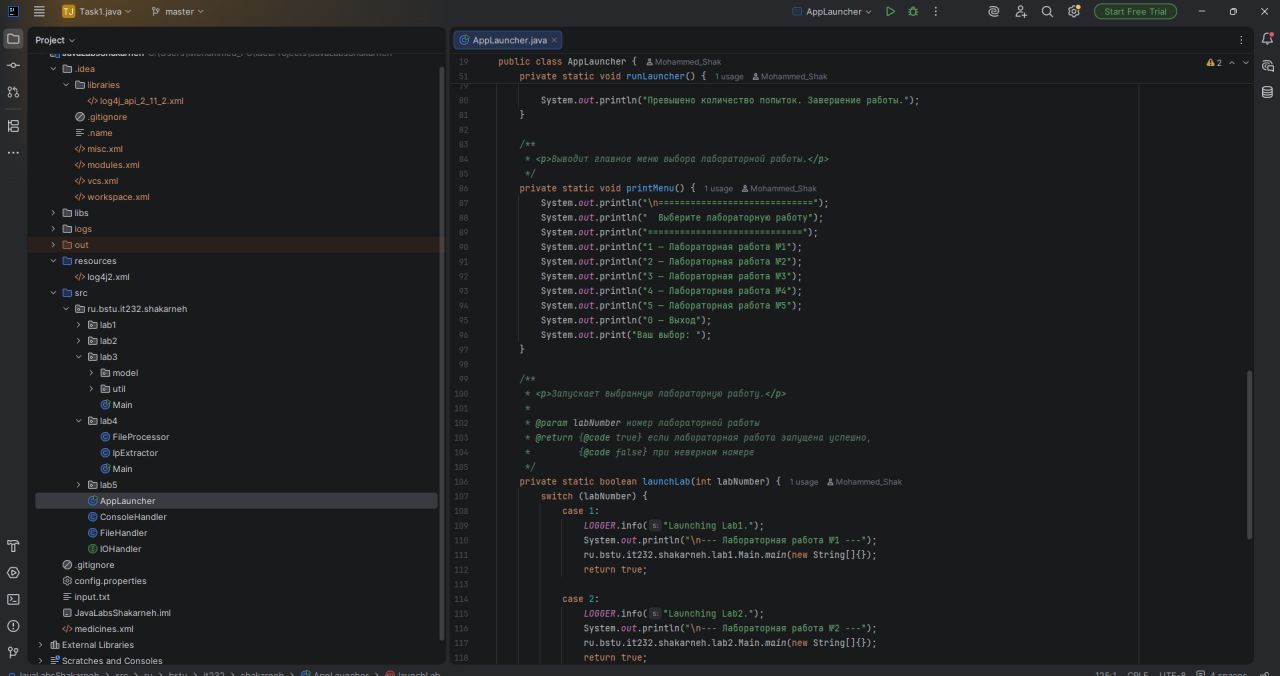Image resolution: width=1280 pixels, height=676 pixels.
Task: Show more tool windows ellipsis
Action: [x=13, y=153]
